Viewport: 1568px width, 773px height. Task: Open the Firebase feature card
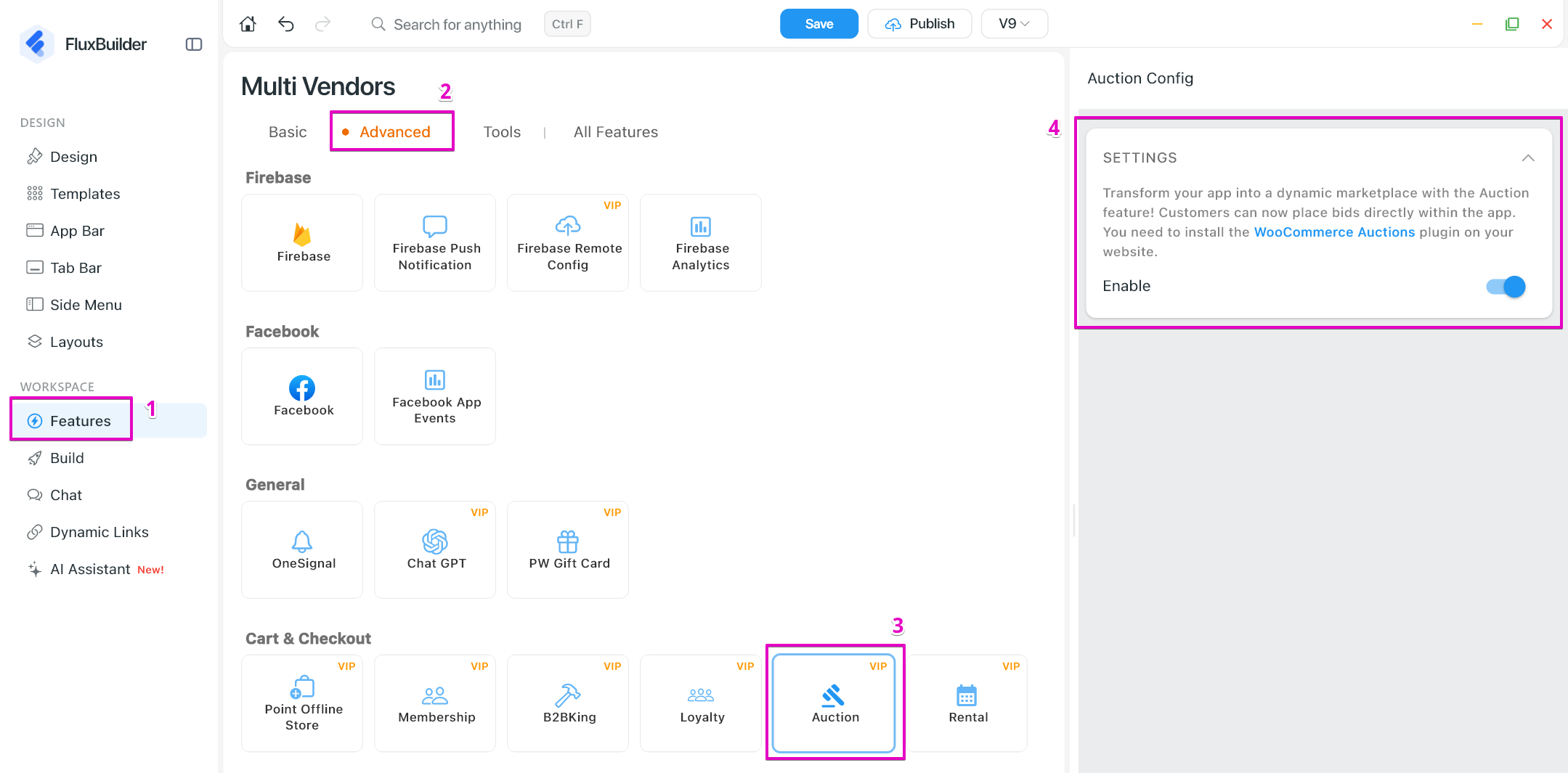(302, 242)
